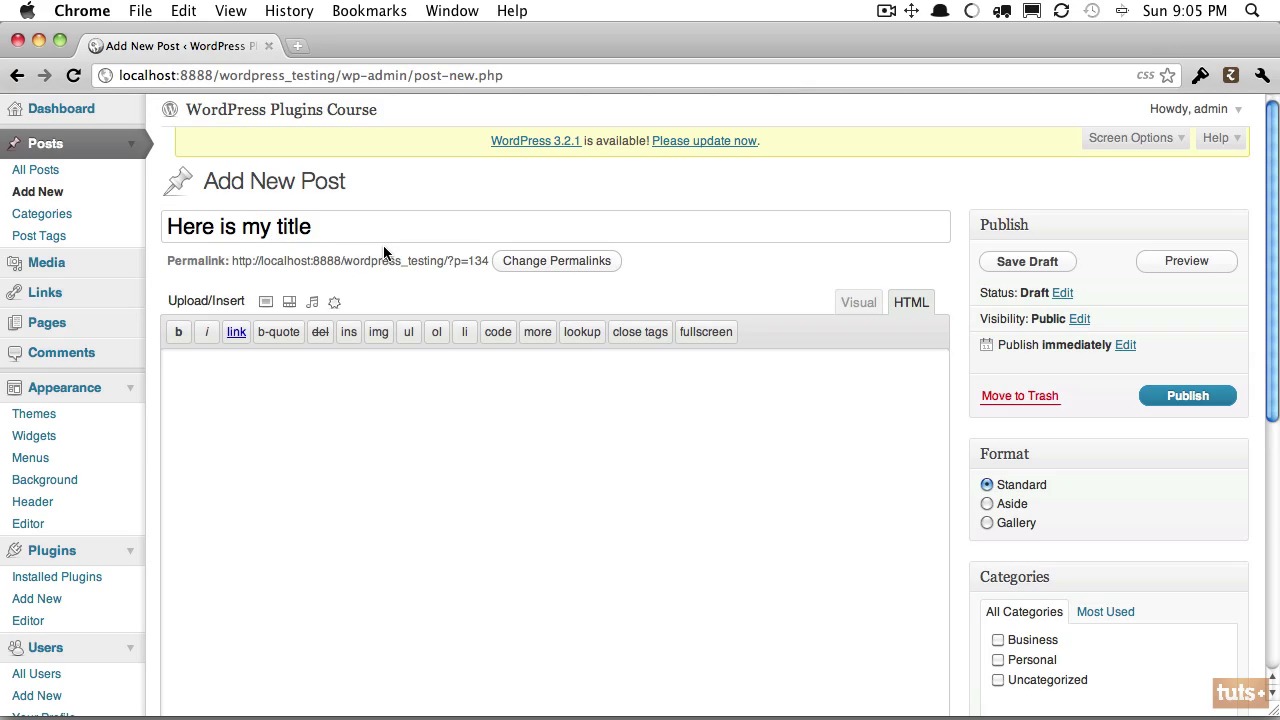Click close tags toolbar button
Image resolution: width=1280 pixels, height=720 pixels.
(x=640, y=332)
